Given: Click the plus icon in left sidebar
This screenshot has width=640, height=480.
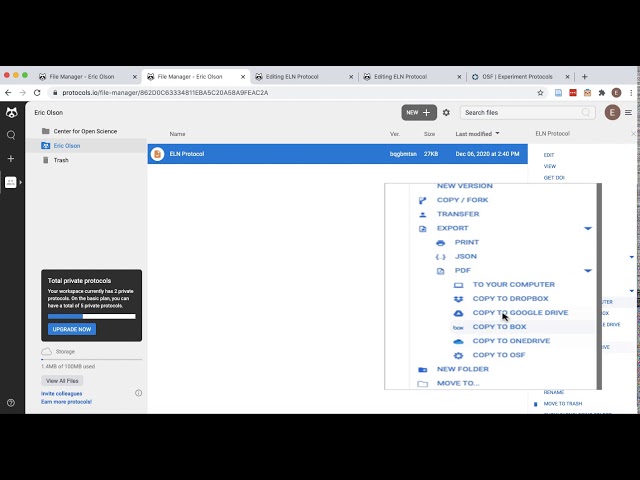Looking at the screenshot, I should [11, 158].
